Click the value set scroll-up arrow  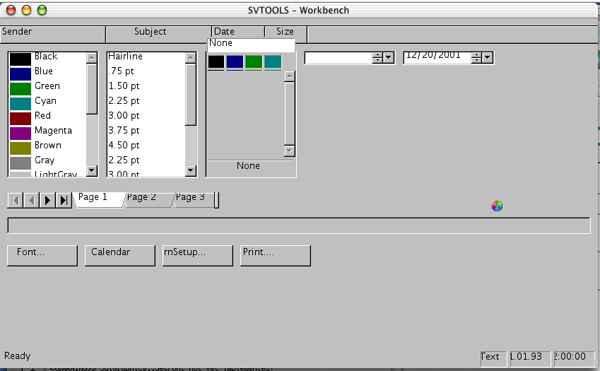click(289, 76)
